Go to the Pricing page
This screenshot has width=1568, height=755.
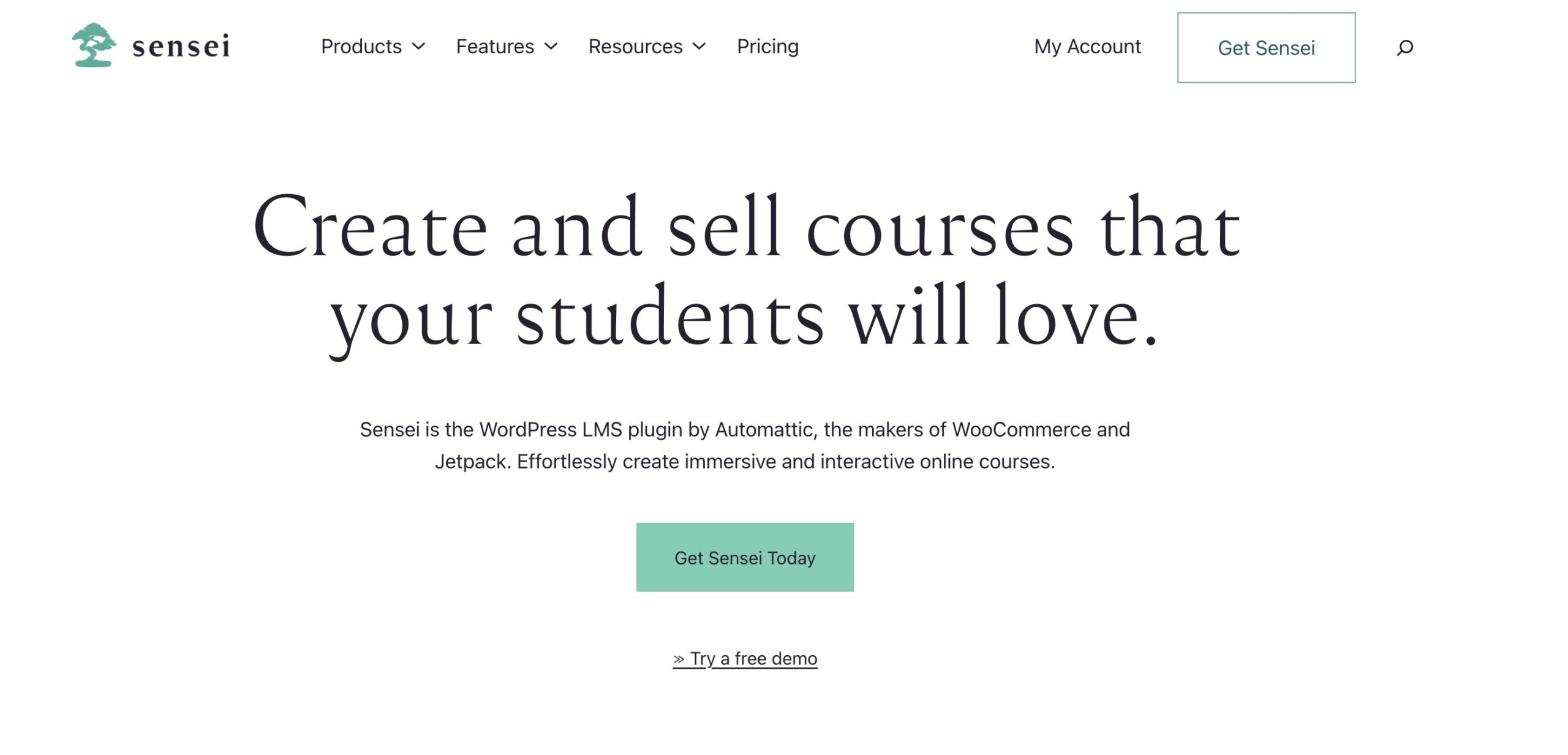(767, 47)
